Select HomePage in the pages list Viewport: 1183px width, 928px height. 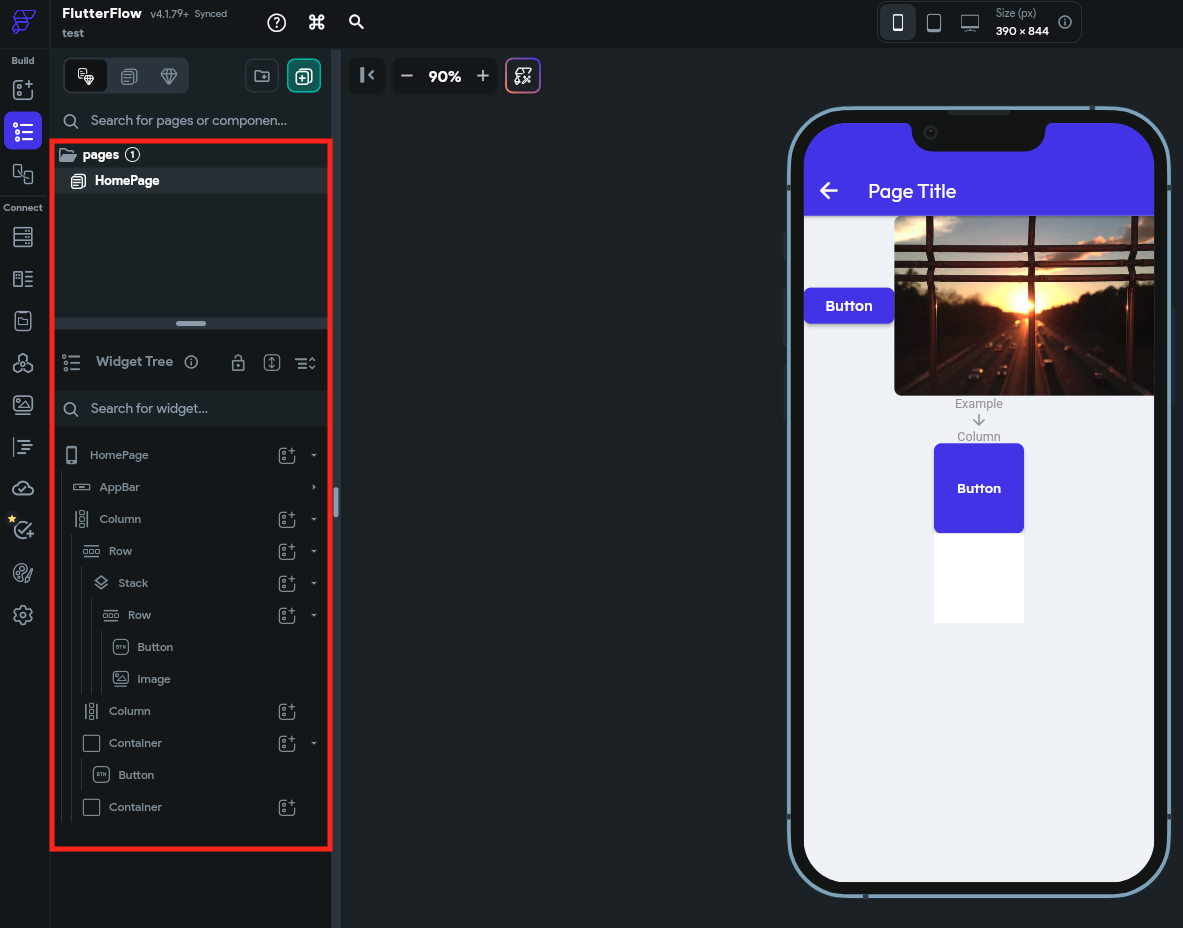click(x=127, y=181)
